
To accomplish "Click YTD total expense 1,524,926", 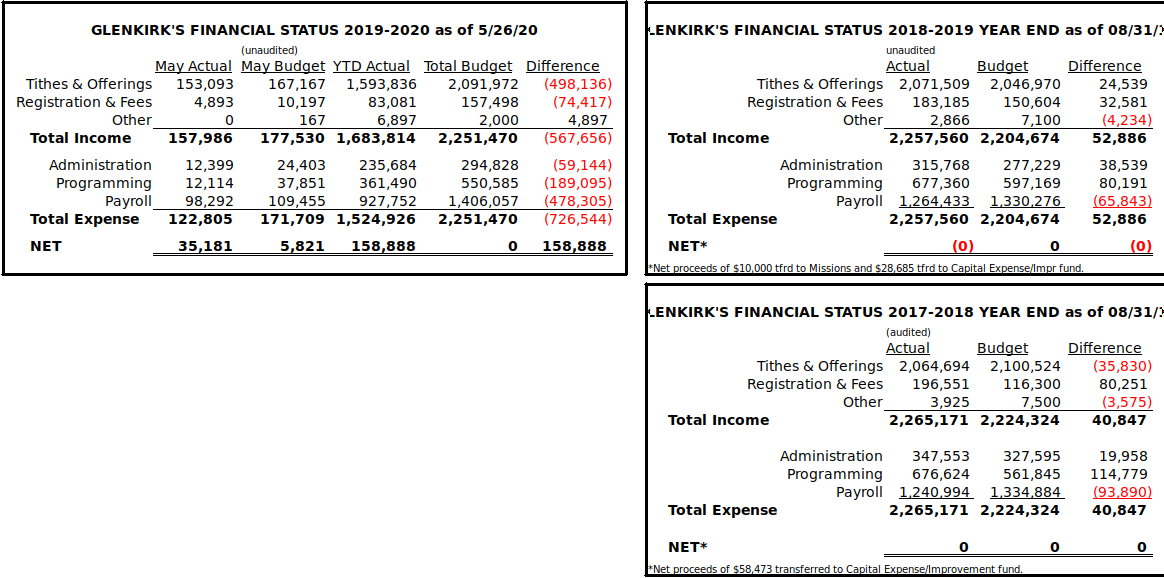I will tap(376, 219).
